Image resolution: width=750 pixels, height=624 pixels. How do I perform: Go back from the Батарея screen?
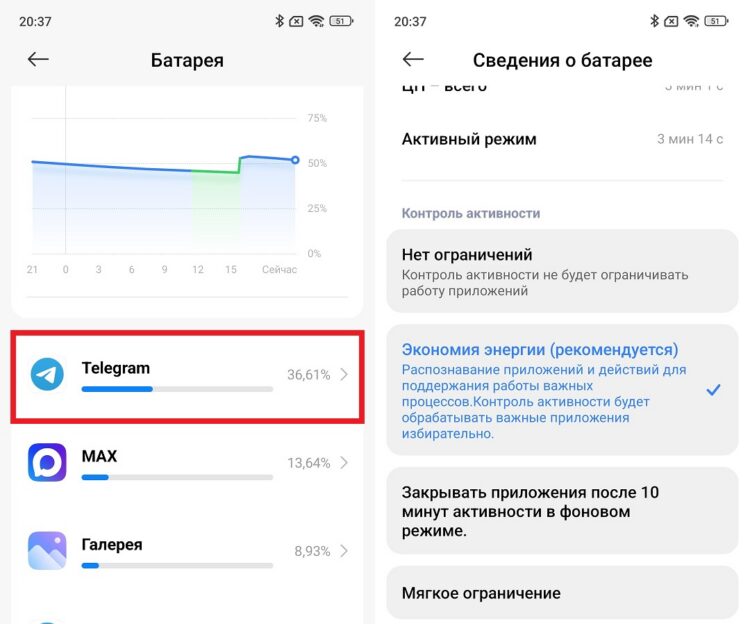[x=38, y=60]
